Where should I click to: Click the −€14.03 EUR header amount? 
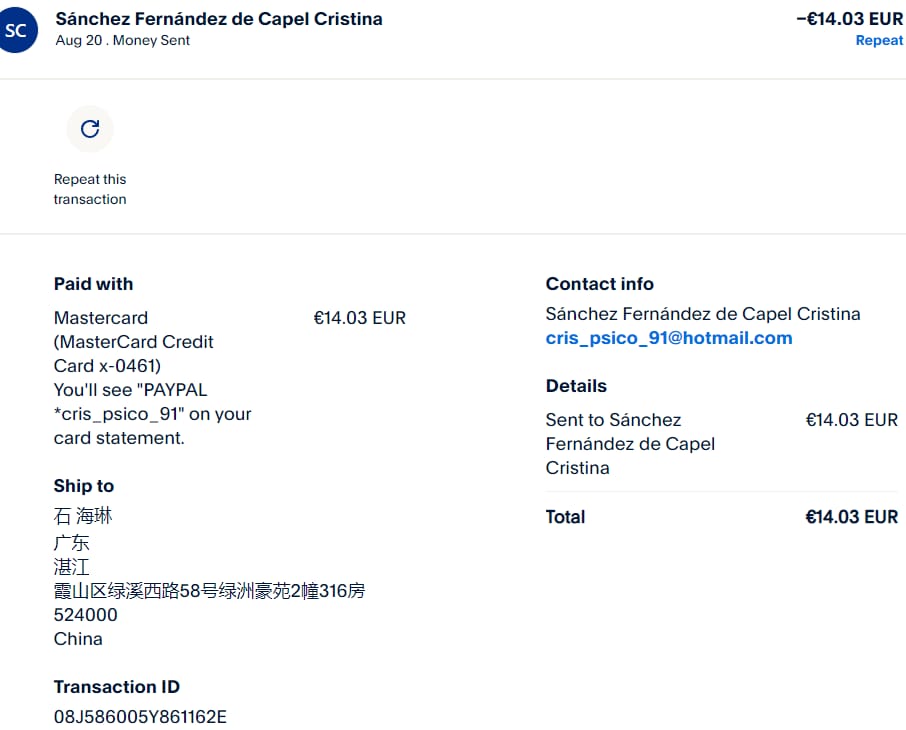[x=849, y=19]
